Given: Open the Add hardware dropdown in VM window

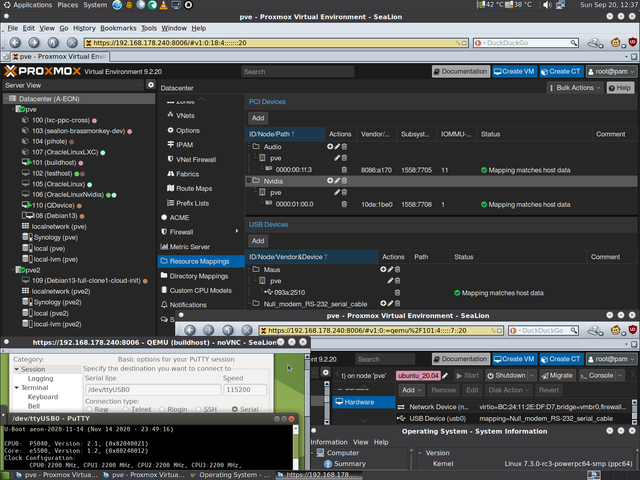Looking at the screenshot, I should (411, 390).
